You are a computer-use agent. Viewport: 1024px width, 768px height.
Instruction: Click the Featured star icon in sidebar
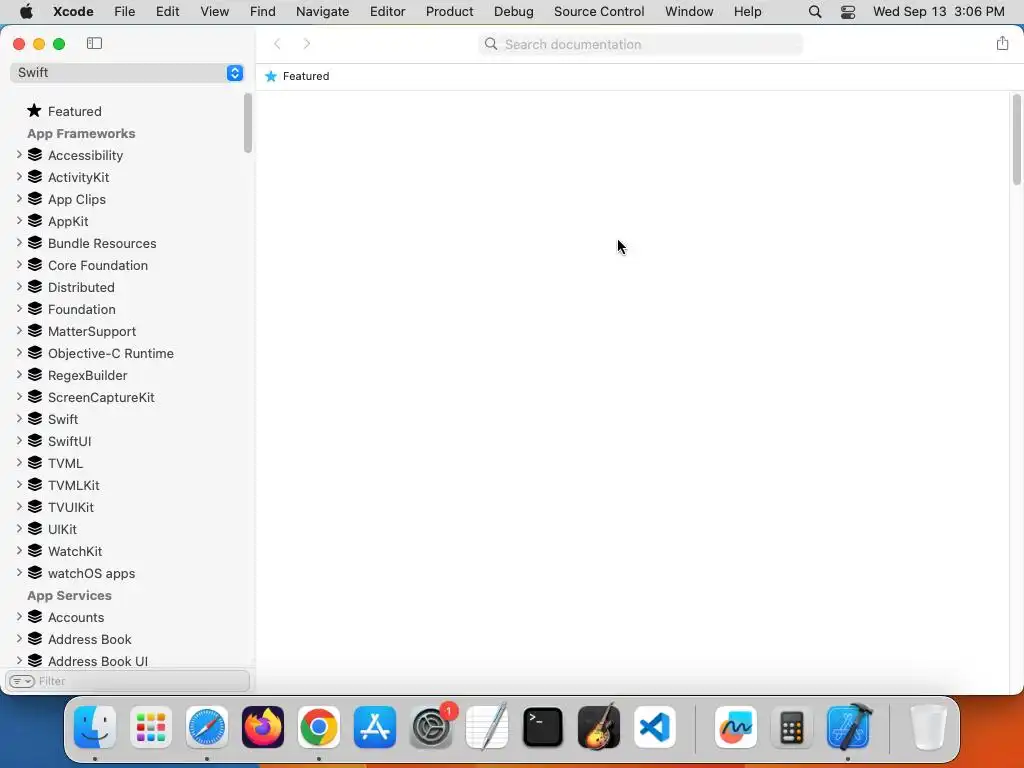pyautogui.click(x=34, y=110)
